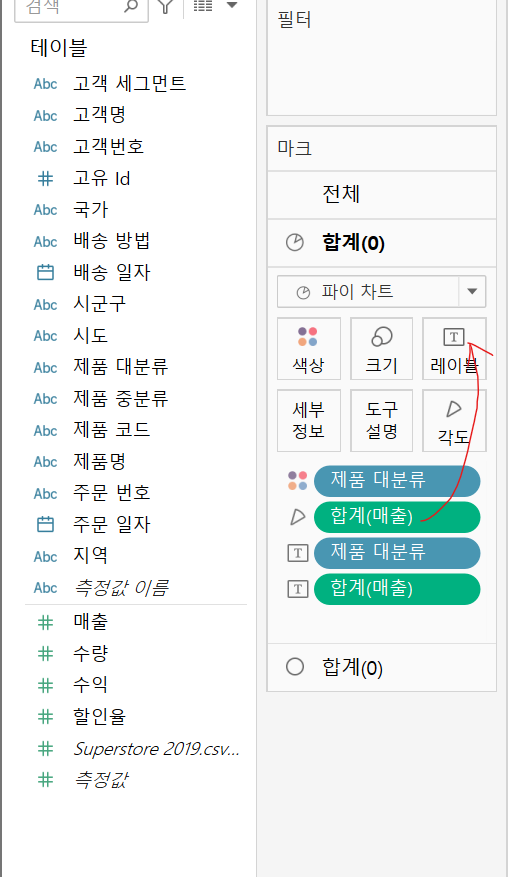The height and width of the screenshot is (877, 511).
Task: Click the Abc icon beside 고객 세그먼트
Action: pos(45,84)
